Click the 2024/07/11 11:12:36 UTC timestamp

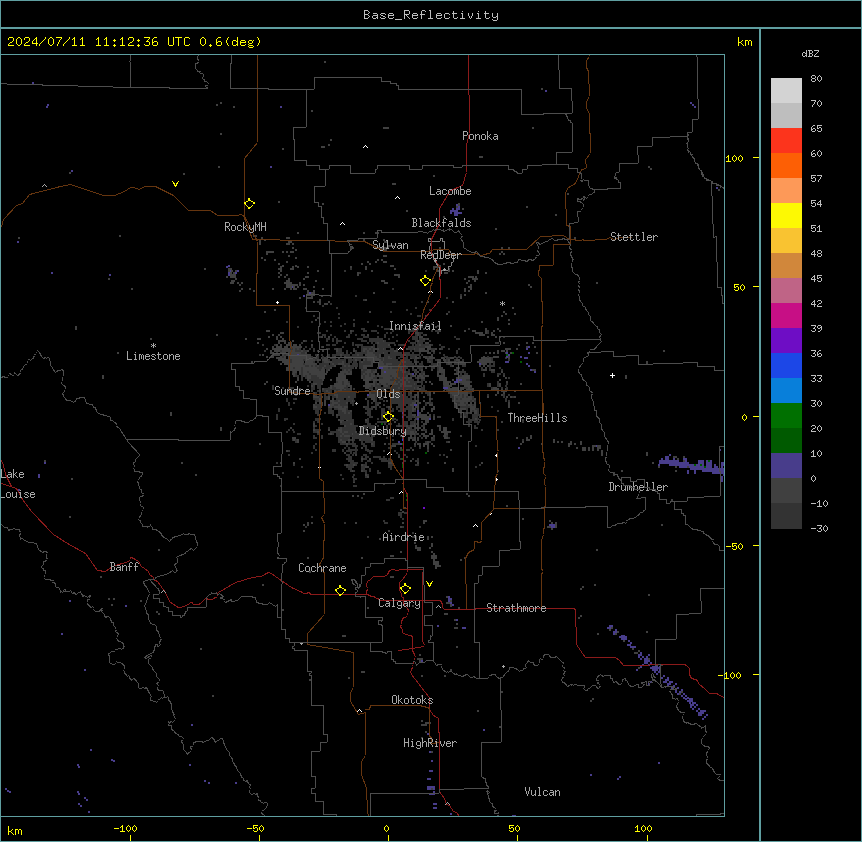pyautogui.click(x=98, y=42)
